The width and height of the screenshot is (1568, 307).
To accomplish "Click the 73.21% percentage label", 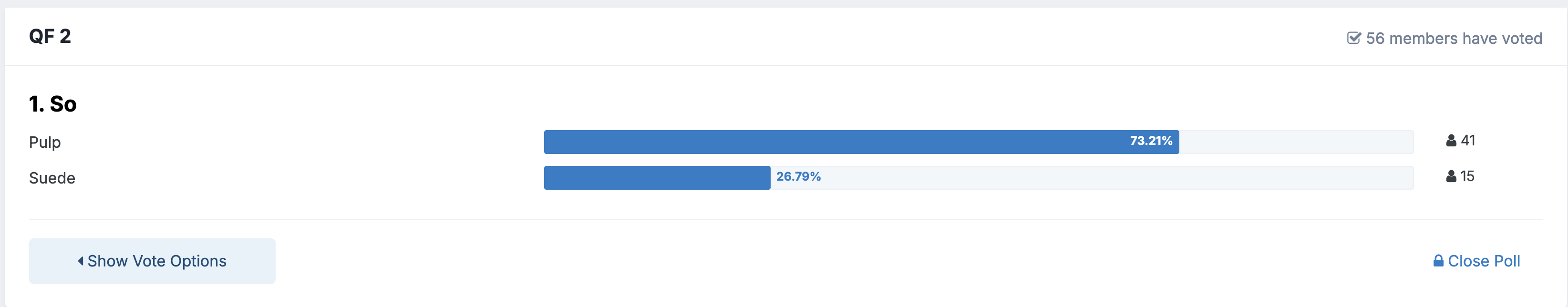I will pyautogui.click(x=1151, y=141).
